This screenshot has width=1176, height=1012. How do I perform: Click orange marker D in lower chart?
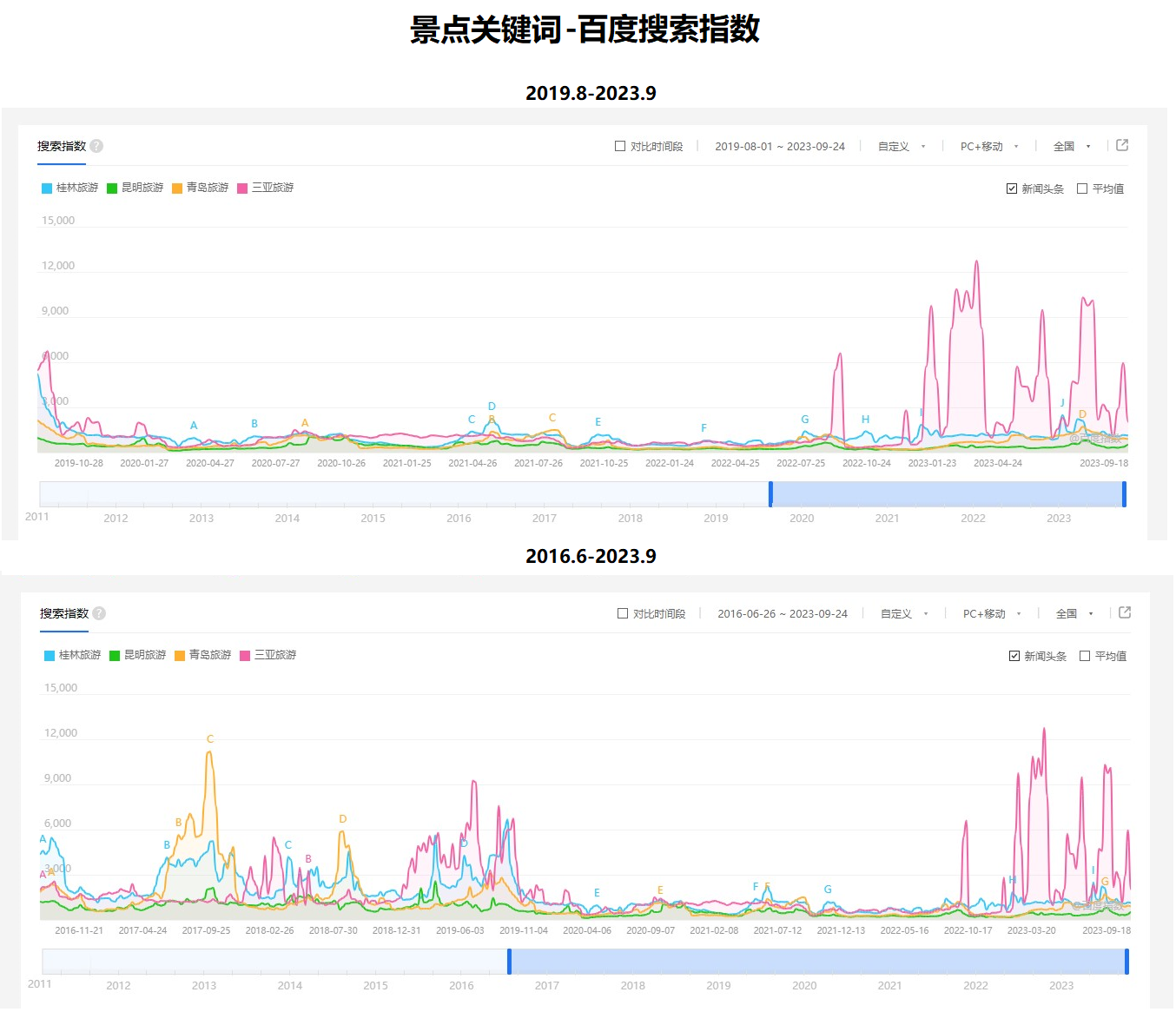point(343,819)
